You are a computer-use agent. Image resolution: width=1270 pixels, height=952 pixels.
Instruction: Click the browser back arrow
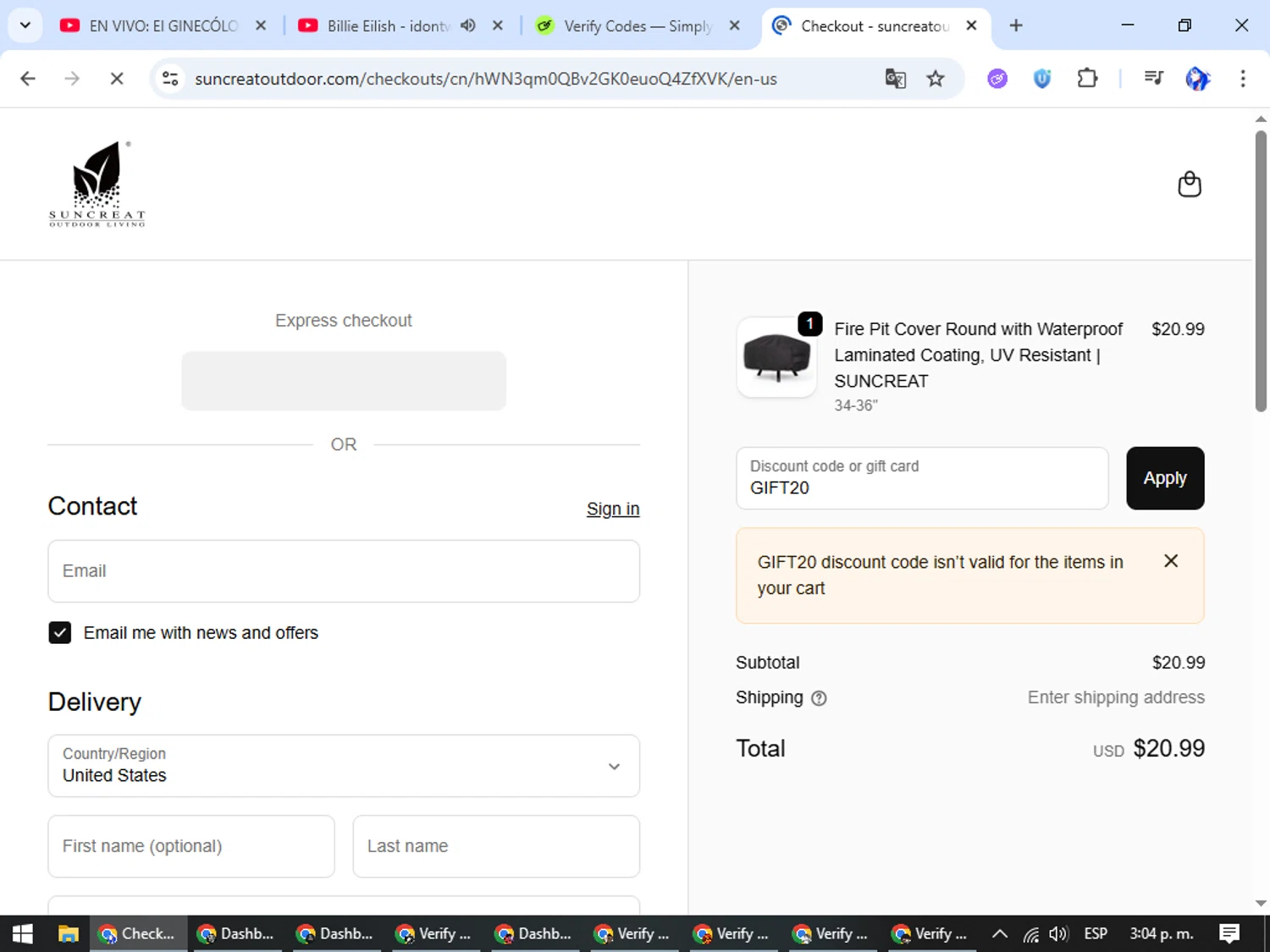pyautogui.click(x=28, y=79)
